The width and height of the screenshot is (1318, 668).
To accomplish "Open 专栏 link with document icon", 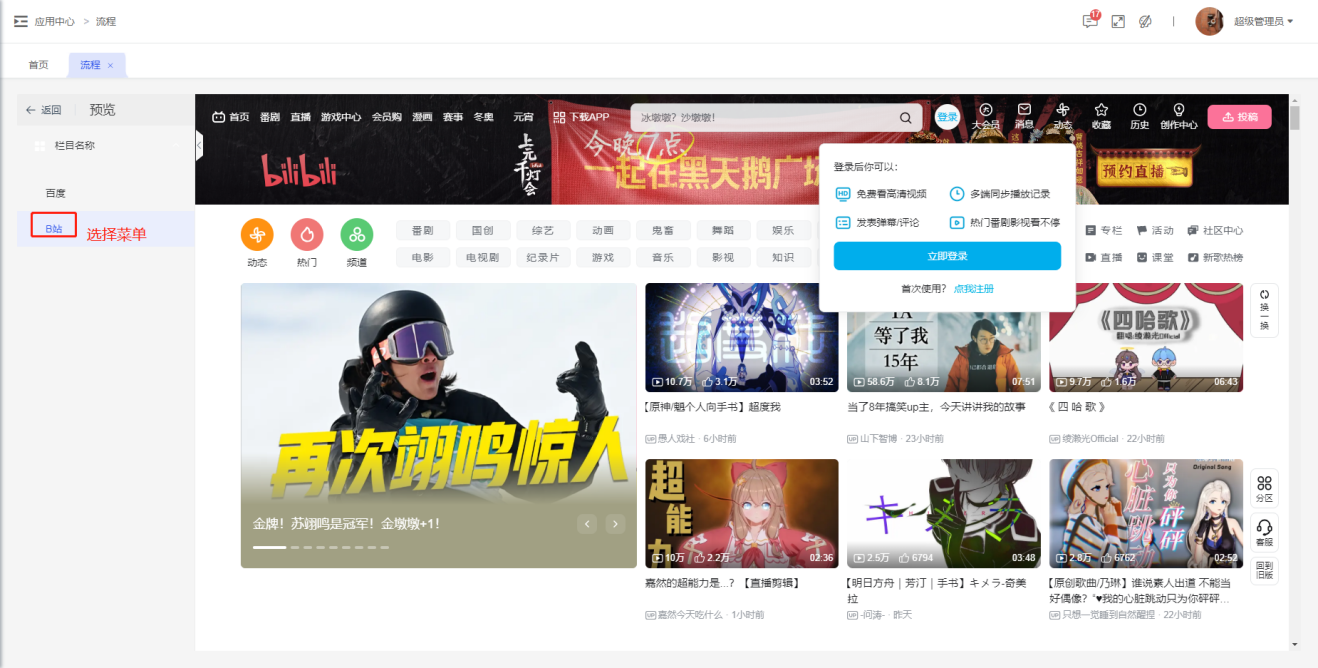I will 1104,230.
